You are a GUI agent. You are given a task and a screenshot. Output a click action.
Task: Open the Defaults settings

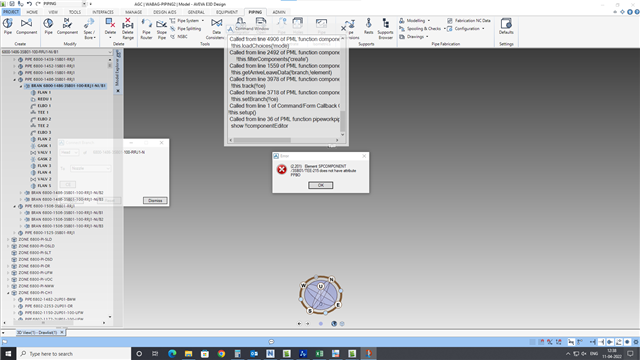(506, 26)
